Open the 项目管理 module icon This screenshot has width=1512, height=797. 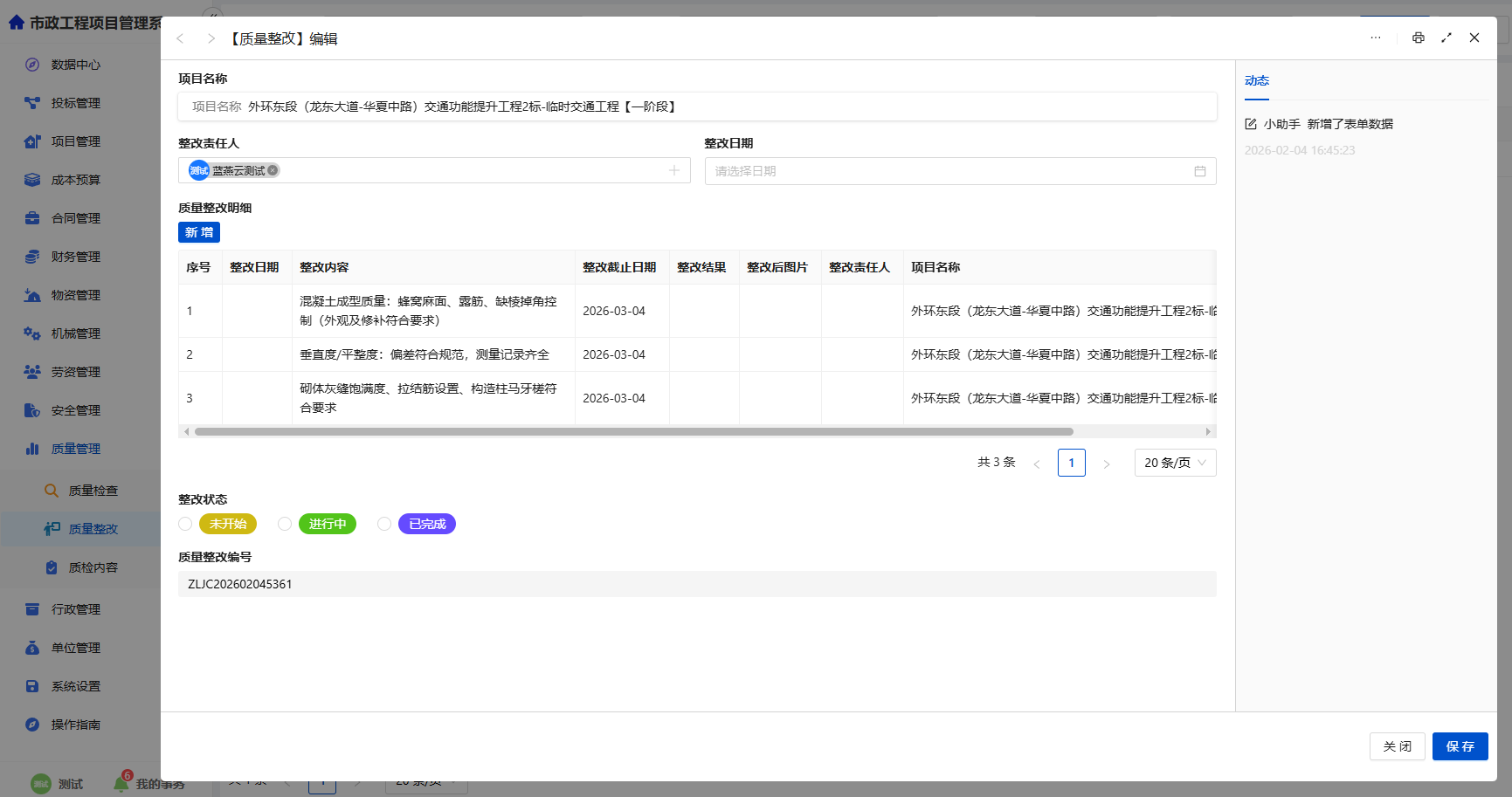(32, 141)
